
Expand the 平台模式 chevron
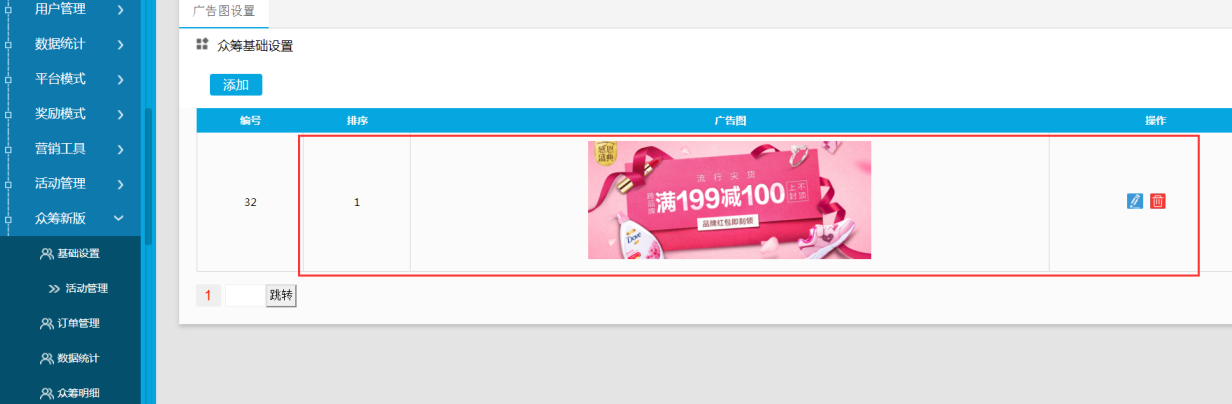pyautogui.click(x=120, y=79)
